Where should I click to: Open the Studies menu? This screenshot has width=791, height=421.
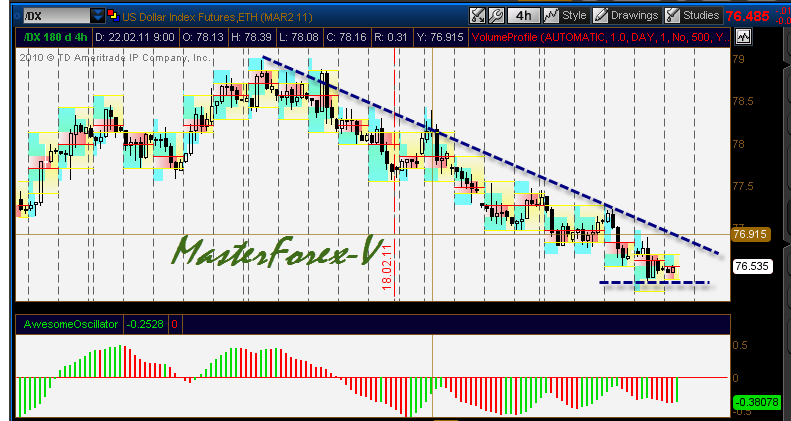[692, 16]
